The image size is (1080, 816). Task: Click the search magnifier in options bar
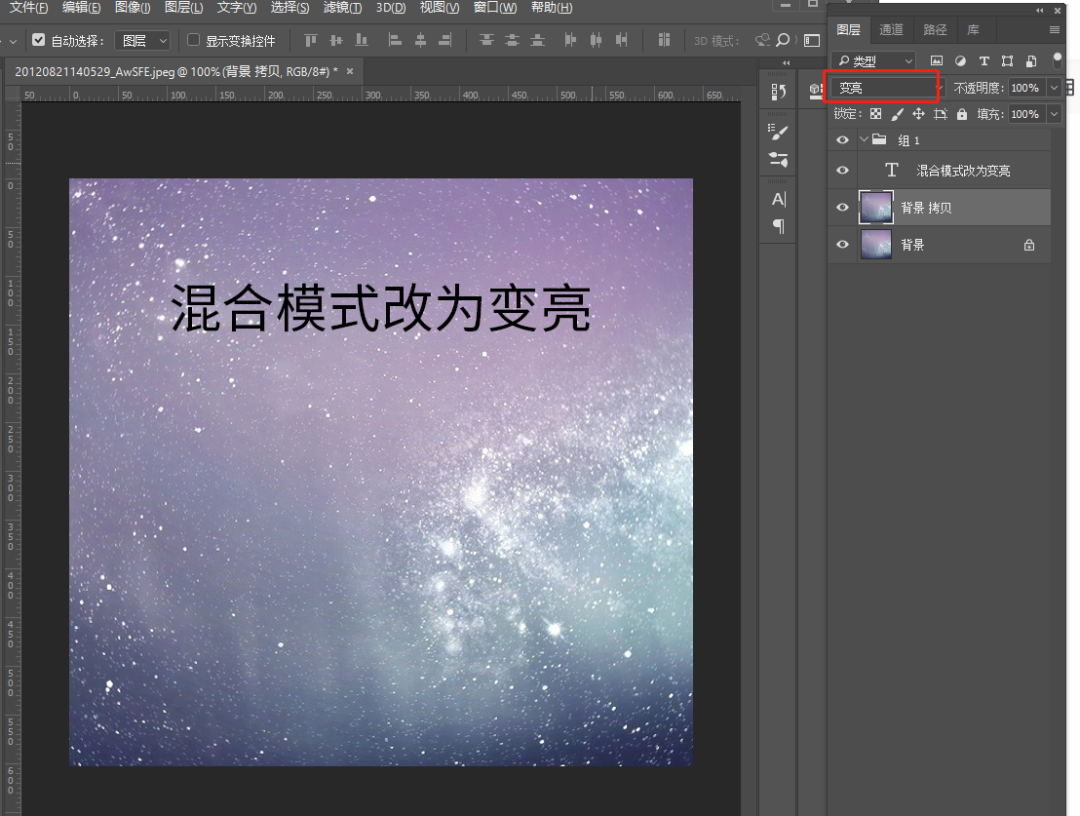coord(783,40)
